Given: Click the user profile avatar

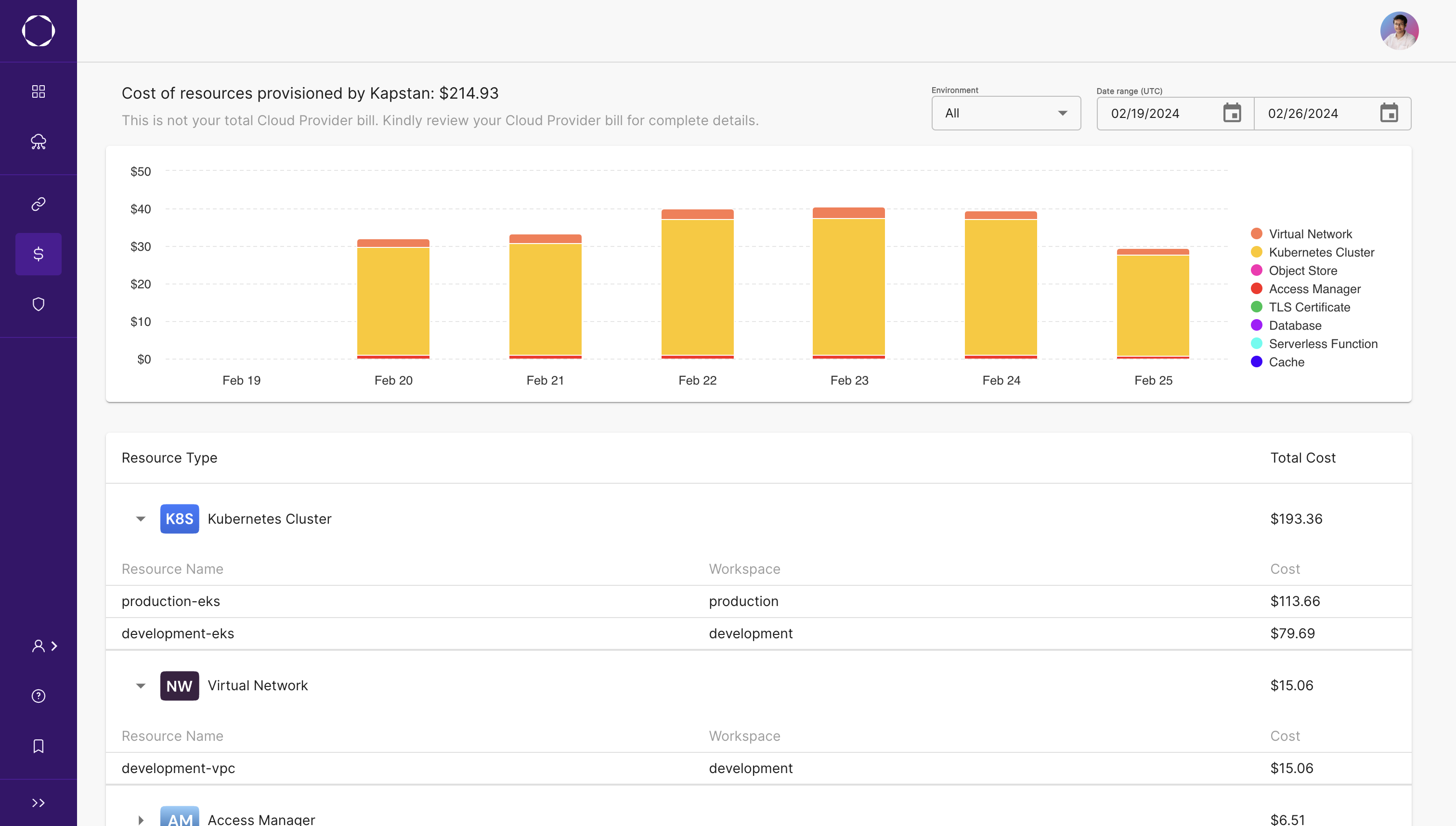Looking at the screenshot, I should 1399,31.
